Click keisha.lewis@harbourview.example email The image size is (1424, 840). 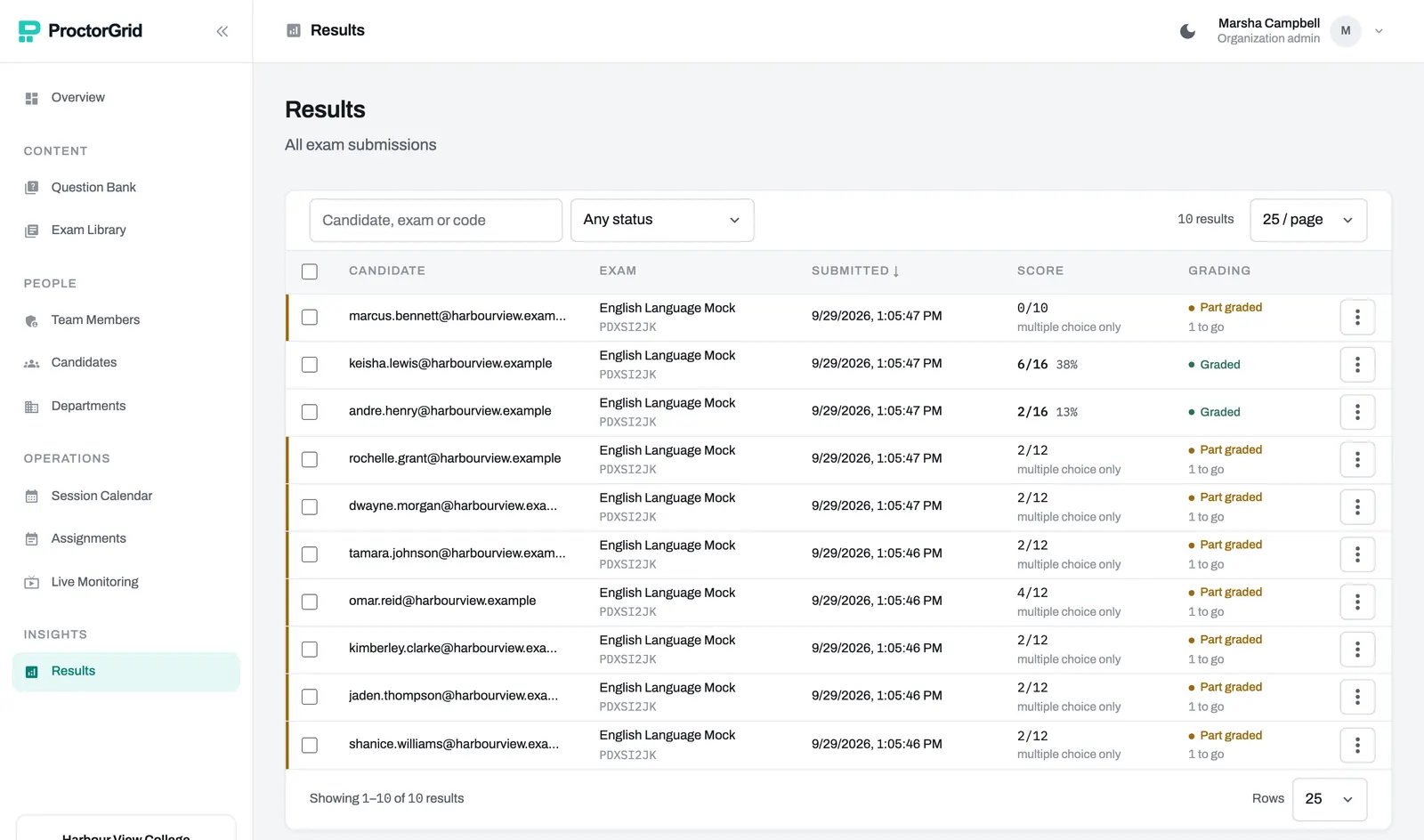[450, 364]
